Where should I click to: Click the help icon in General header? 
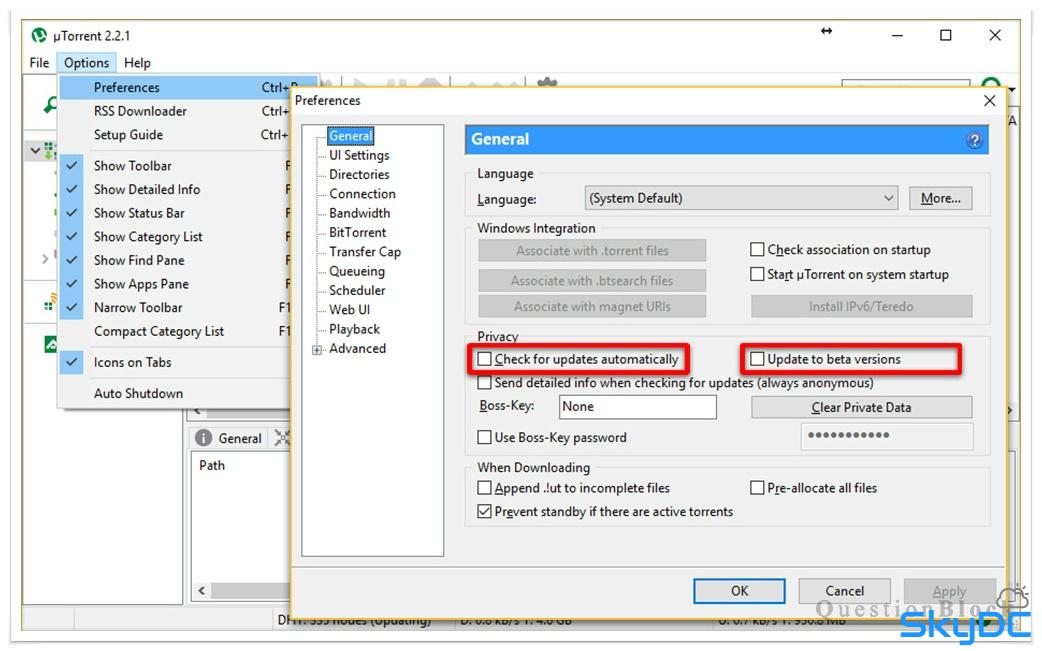(x=974, y=140)
